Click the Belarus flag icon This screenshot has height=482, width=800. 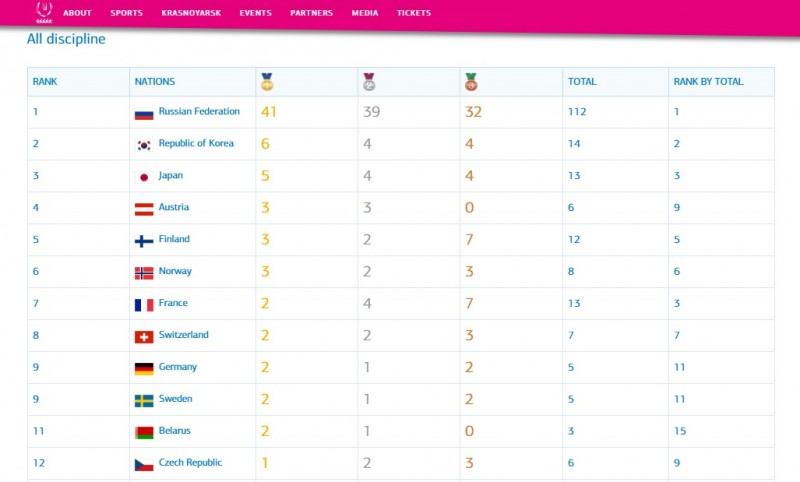tap(144, 433)
